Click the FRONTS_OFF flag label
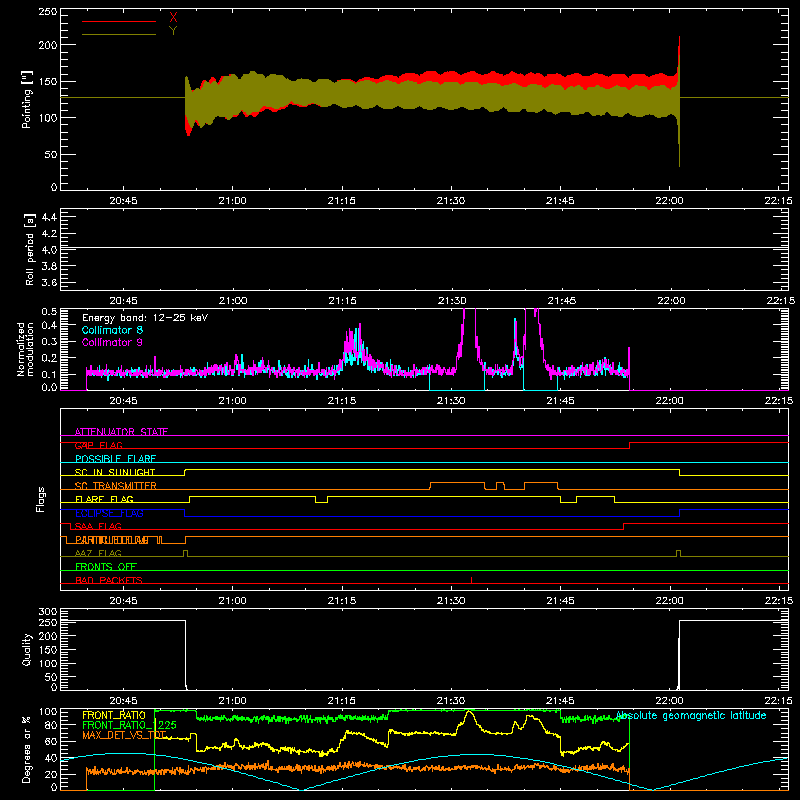This screenshot has width=800, height=800. pyautogui.click(x=106, y=567)
